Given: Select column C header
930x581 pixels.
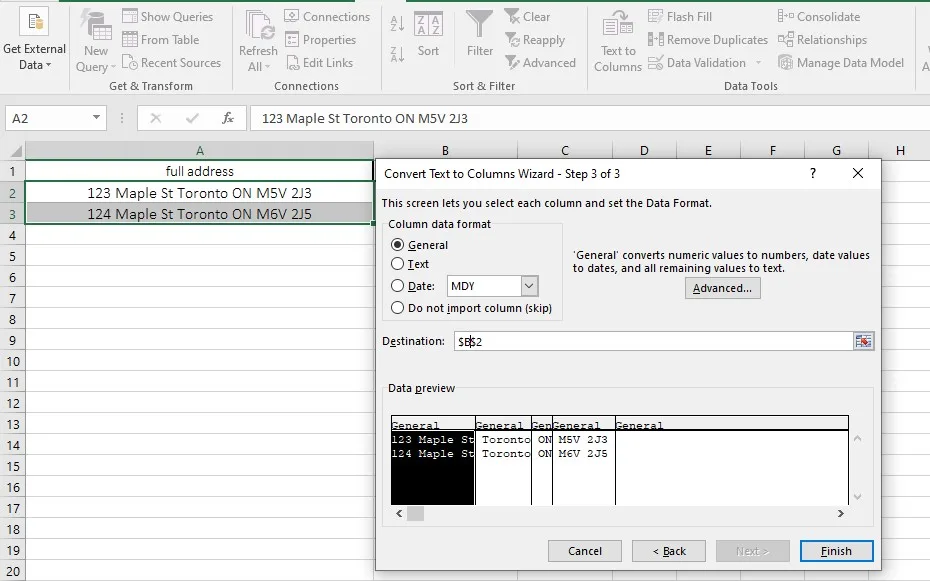Looking at the screenshot, I should tap(565, 150).
